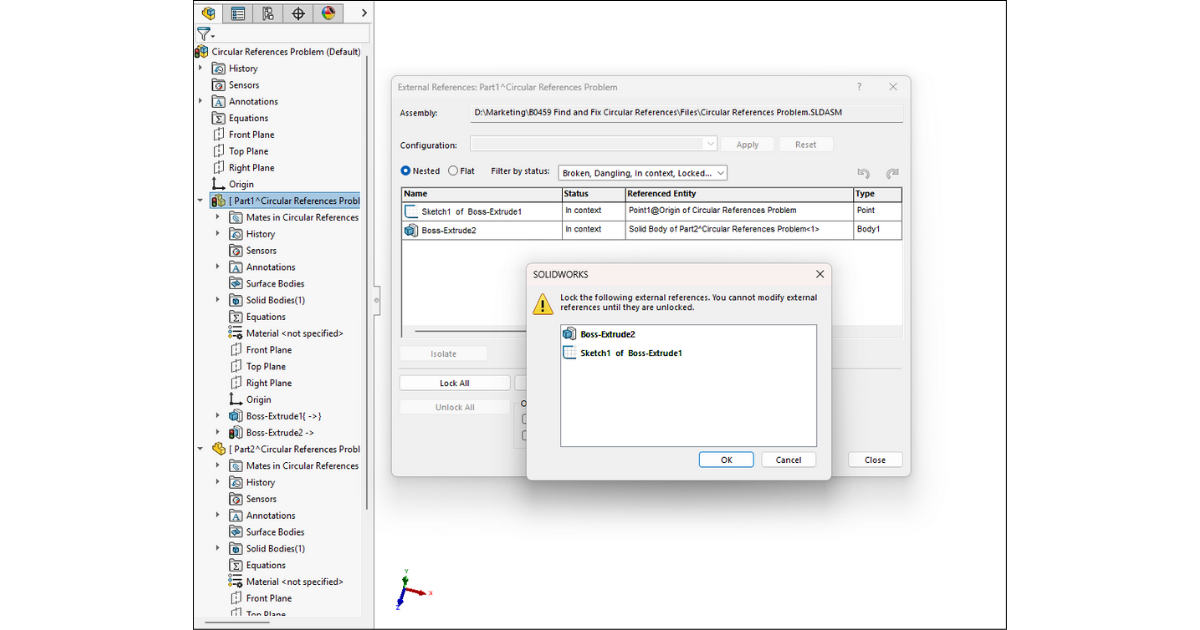The image size is (1200, 630).
Task: Switch to the PropertyManager tab
Action: pyautogui.click(x=238, y=13)
